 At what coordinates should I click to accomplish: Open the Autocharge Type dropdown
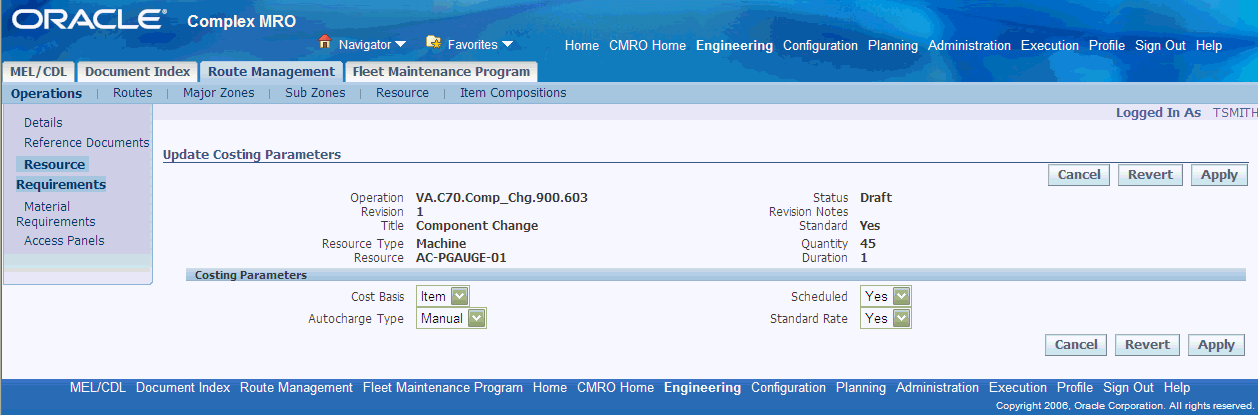click(451, 318)
